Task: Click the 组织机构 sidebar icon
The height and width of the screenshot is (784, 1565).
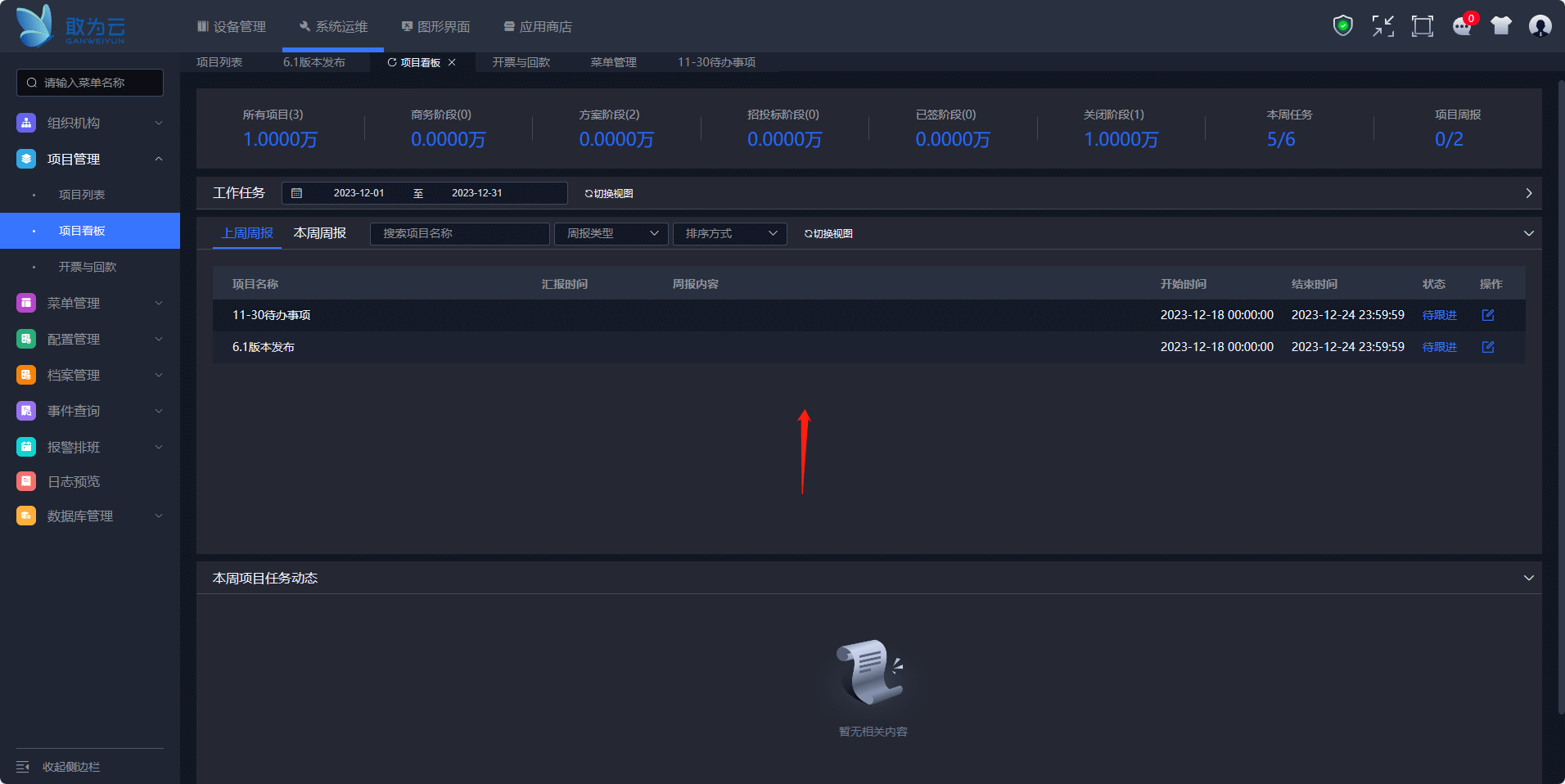Action: click(x=26, y=123)
